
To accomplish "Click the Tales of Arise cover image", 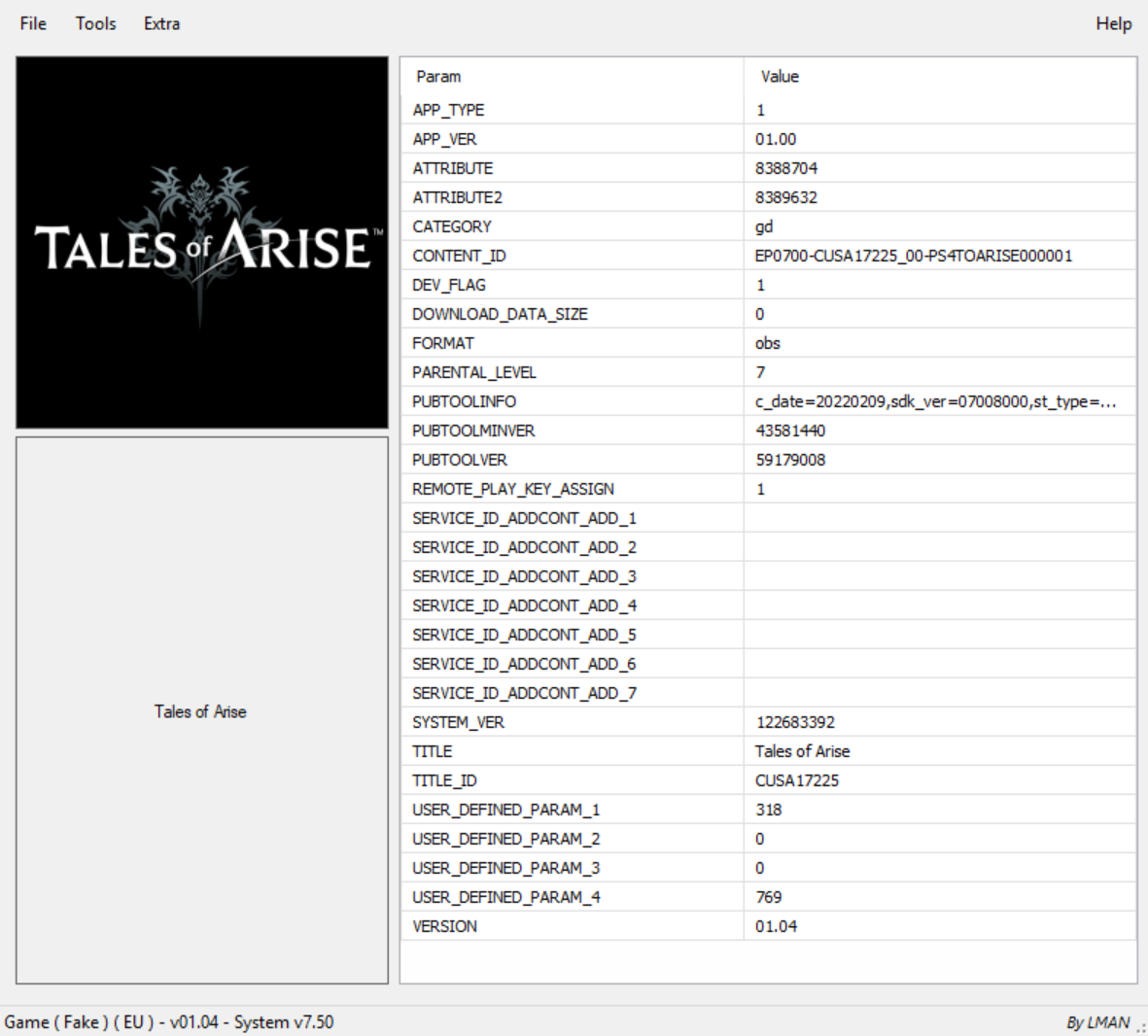I will click(202, 242).
